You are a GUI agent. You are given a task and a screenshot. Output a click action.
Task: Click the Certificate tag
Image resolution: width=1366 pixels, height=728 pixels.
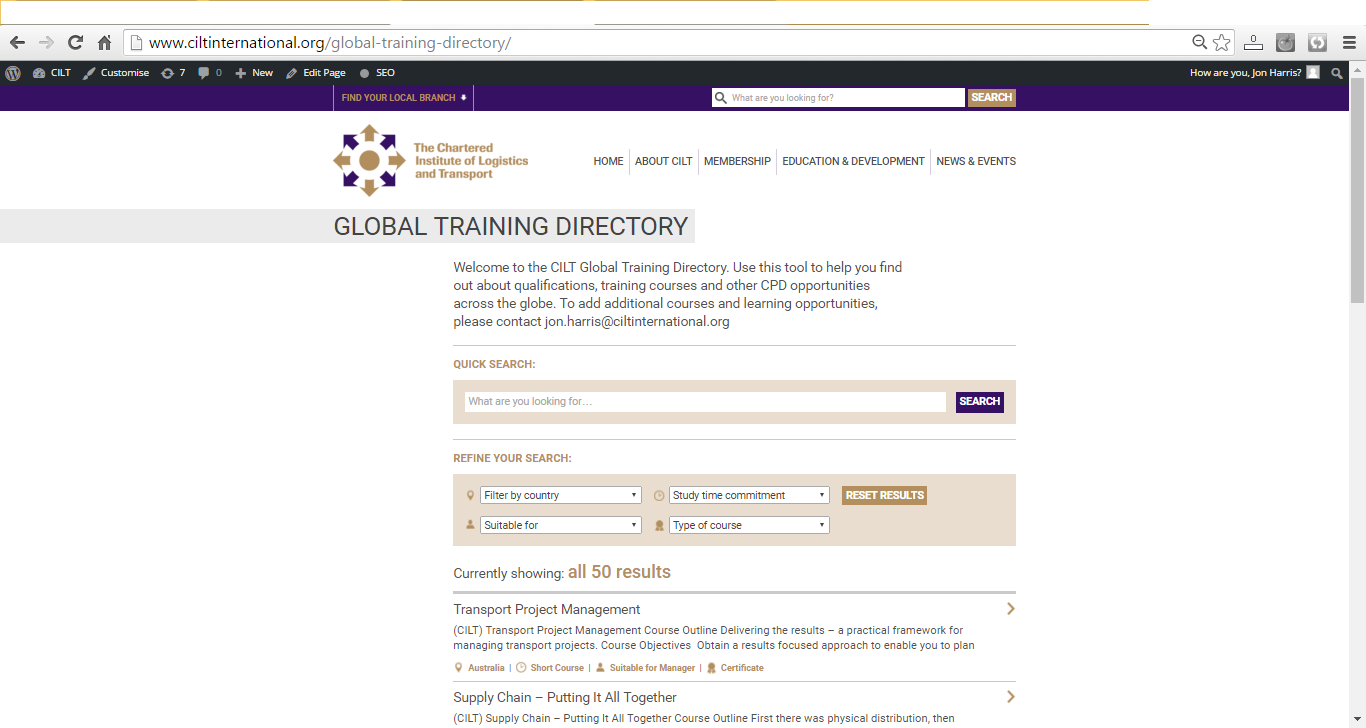click(742, 668)
